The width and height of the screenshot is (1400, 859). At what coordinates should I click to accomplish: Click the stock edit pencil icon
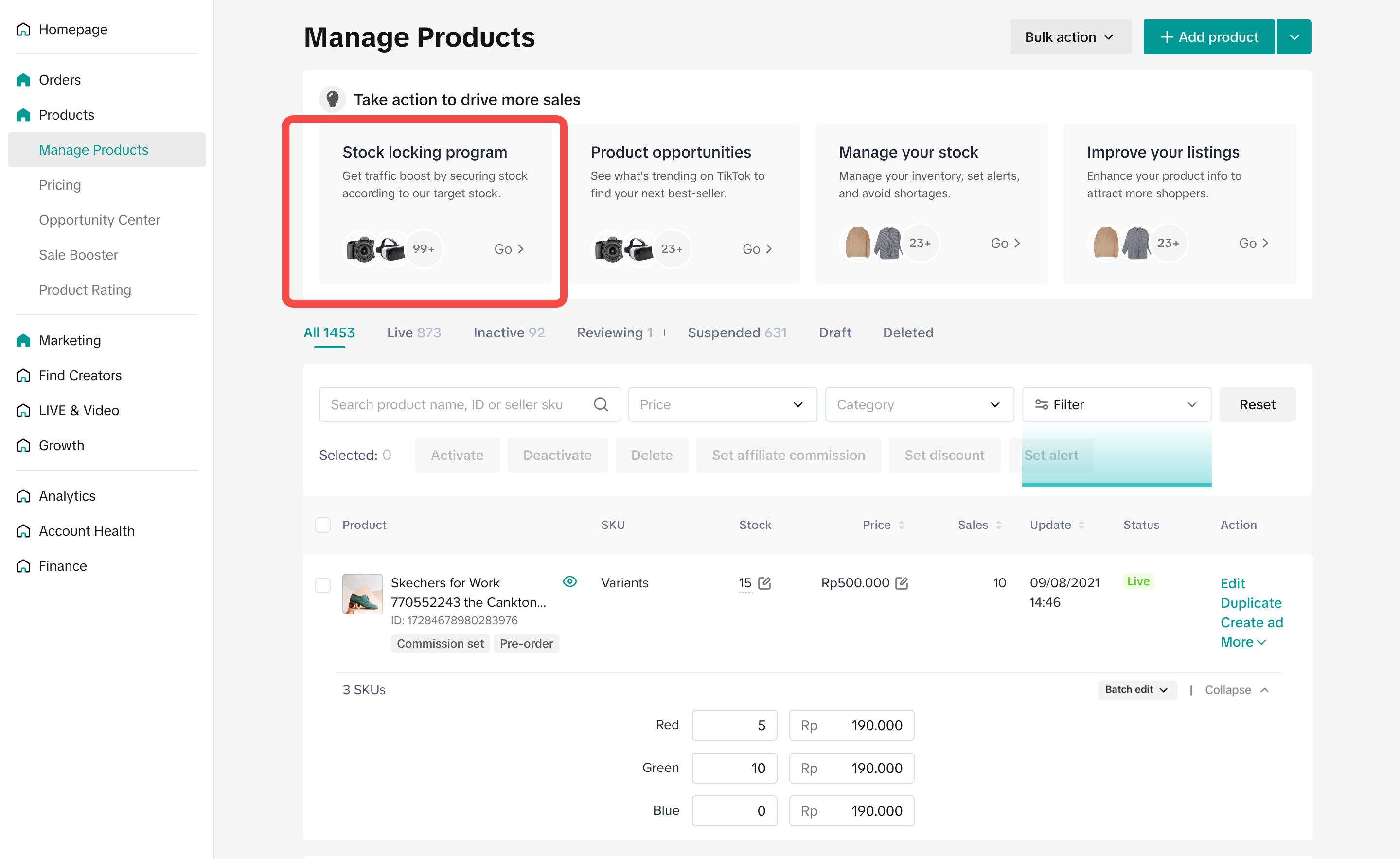pos(765,583)
